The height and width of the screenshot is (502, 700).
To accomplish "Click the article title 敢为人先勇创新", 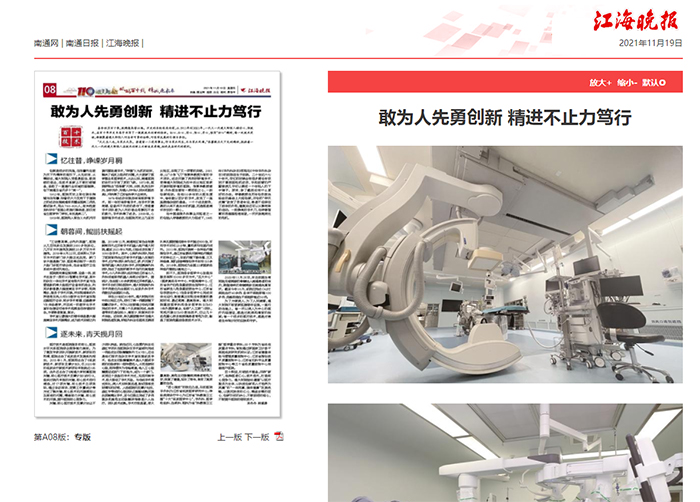I will (505, 117).
